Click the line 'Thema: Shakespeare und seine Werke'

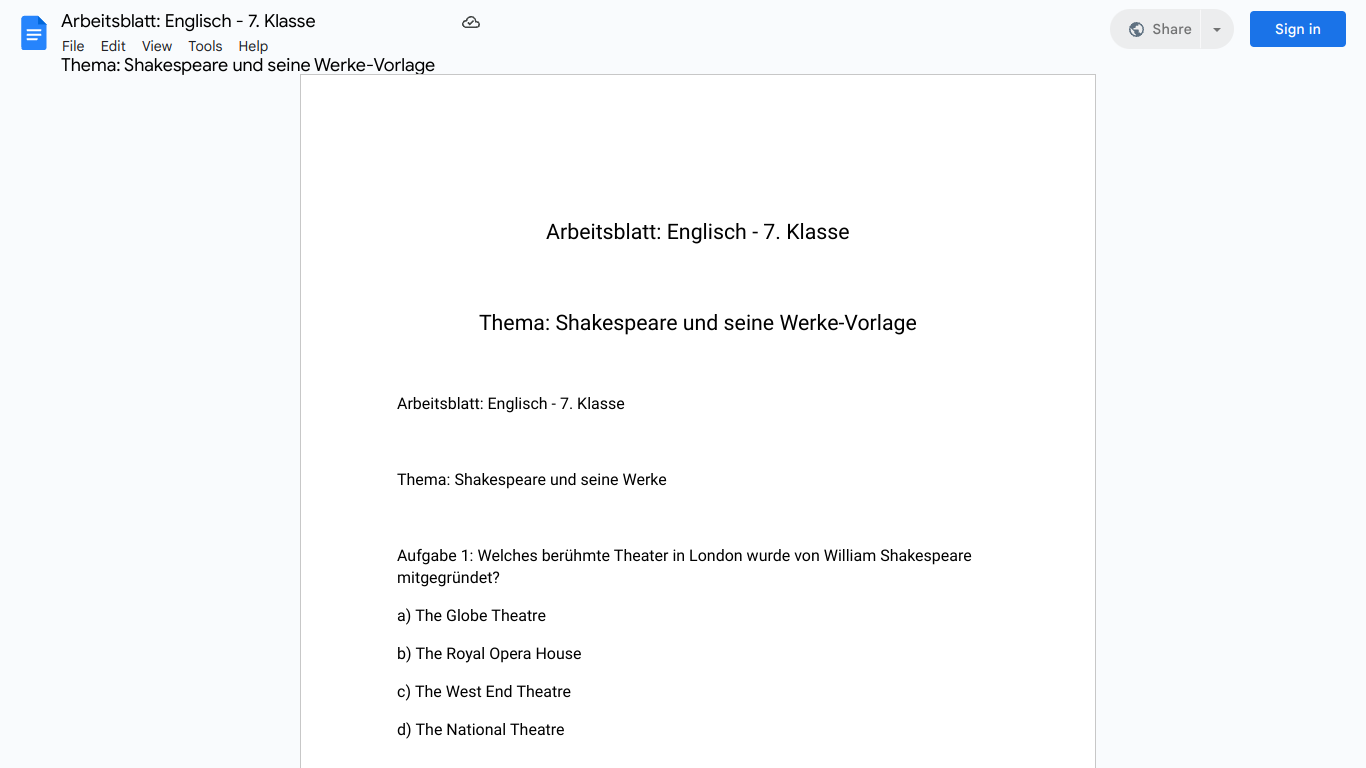532,480
